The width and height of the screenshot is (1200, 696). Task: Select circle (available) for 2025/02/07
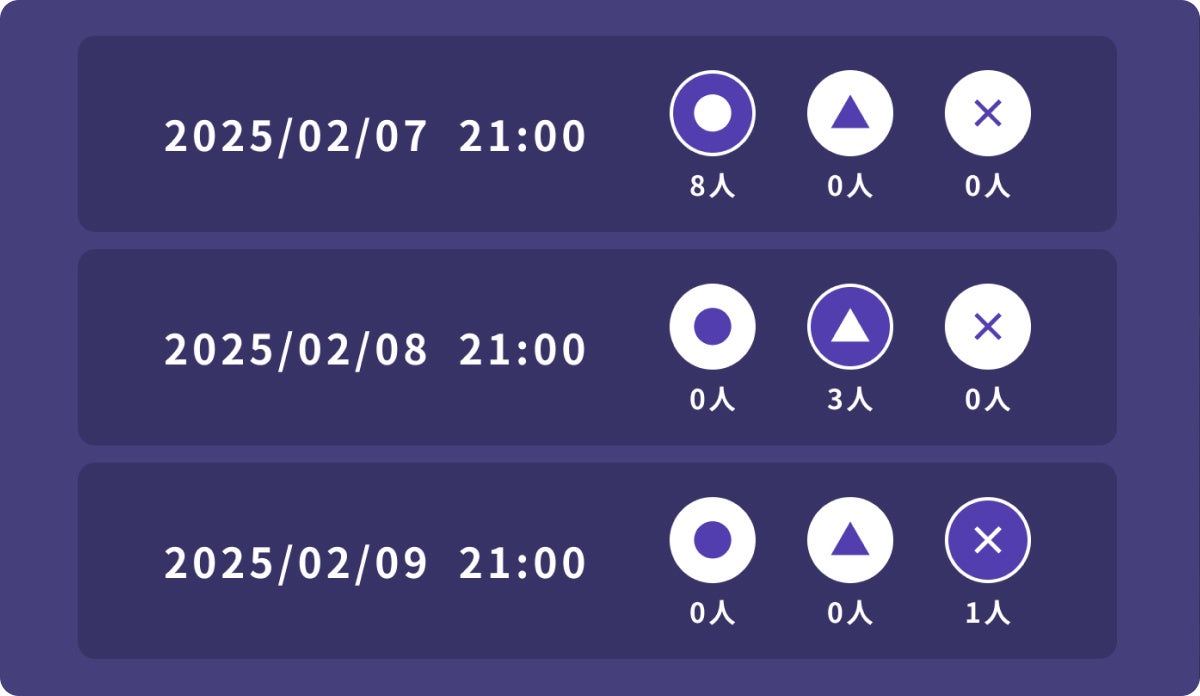712,113
